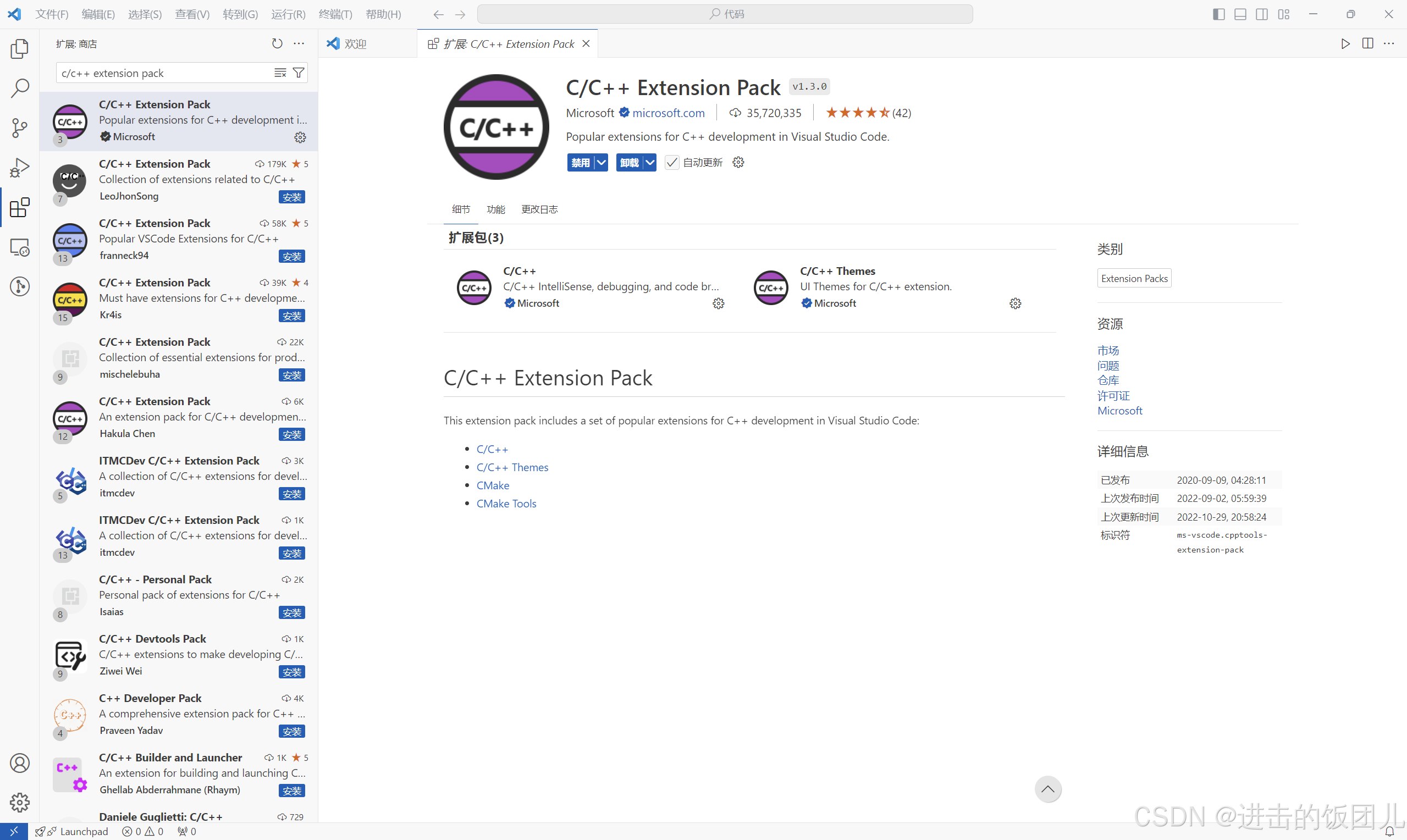
Task: Install LeoJhonSong's C/C++ Extension Pack
Action: point(292,197)
